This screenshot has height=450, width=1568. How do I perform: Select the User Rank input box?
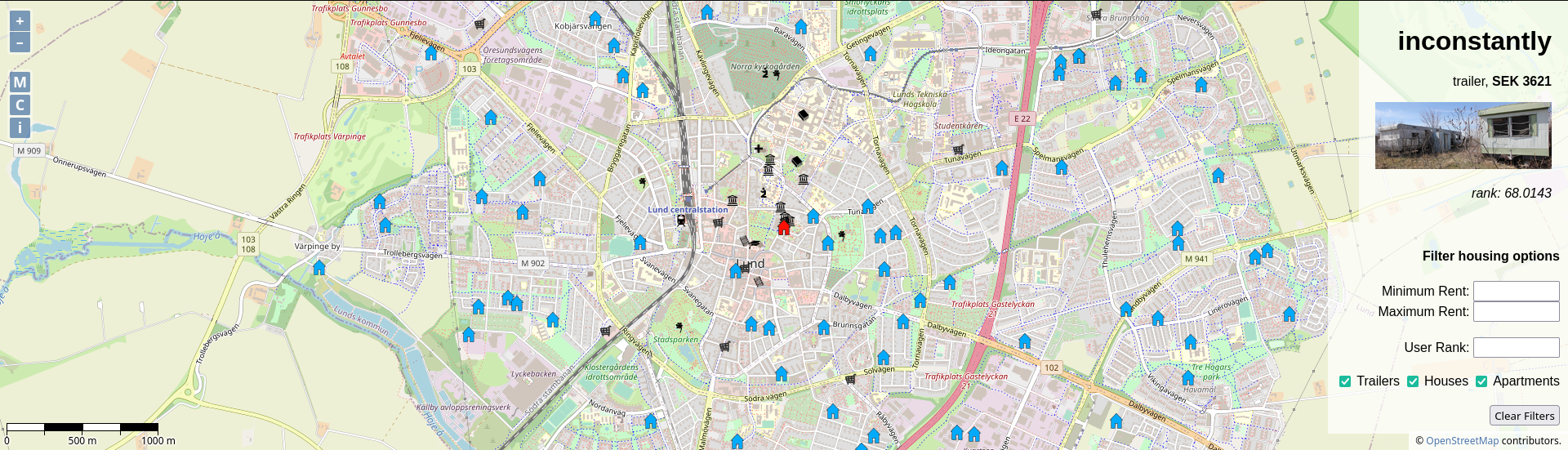pyautogui.click(x=1516, y=348)
